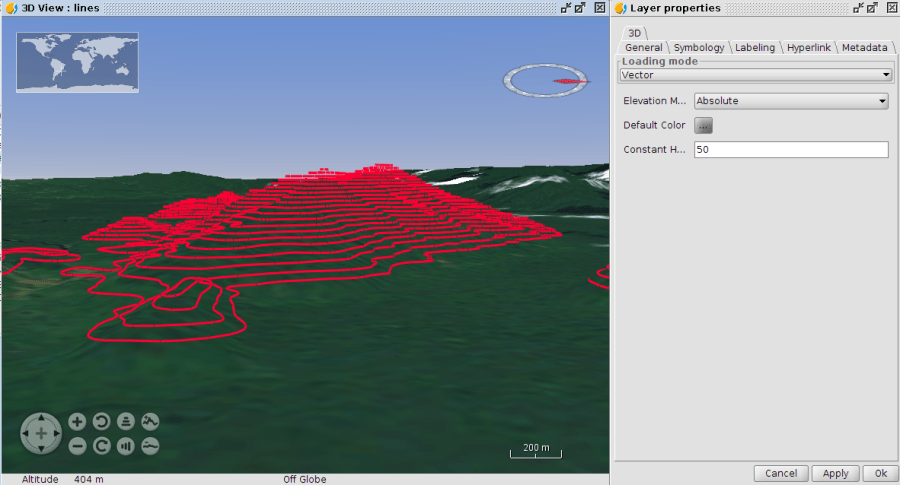Rotate view clockwise with heading control
The width and height of the screenshot is (900, 485).
101,446
